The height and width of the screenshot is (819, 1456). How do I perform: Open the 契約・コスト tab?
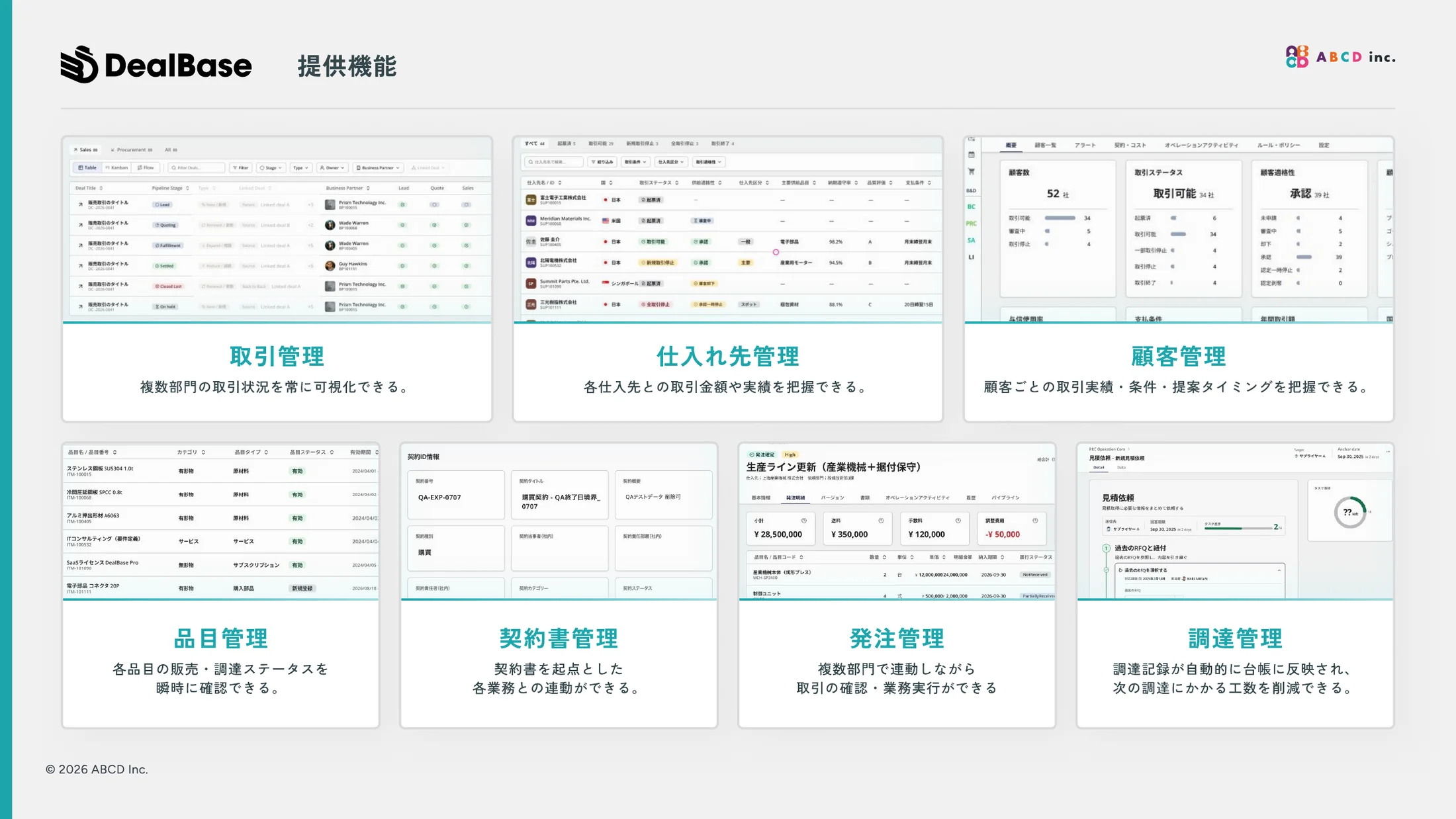(x=1130, y=145)
